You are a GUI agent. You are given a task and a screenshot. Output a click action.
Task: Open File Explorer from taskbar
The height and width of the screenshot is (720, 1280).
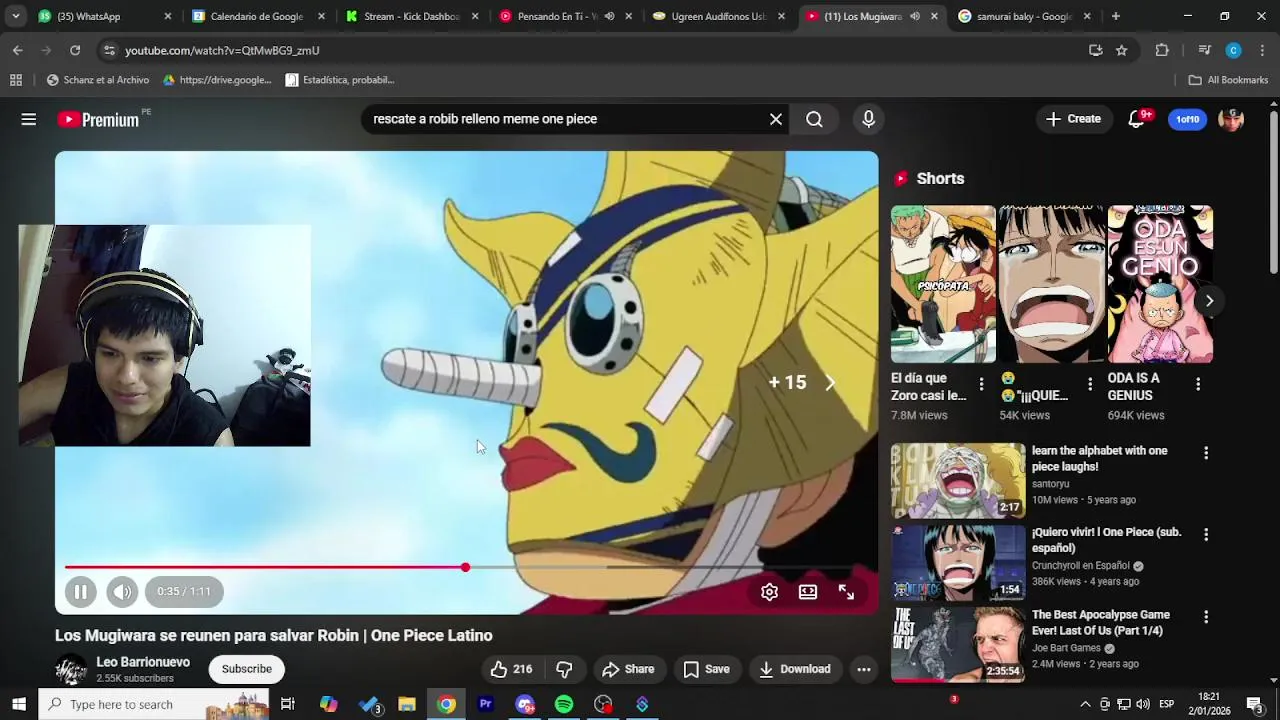407,704
